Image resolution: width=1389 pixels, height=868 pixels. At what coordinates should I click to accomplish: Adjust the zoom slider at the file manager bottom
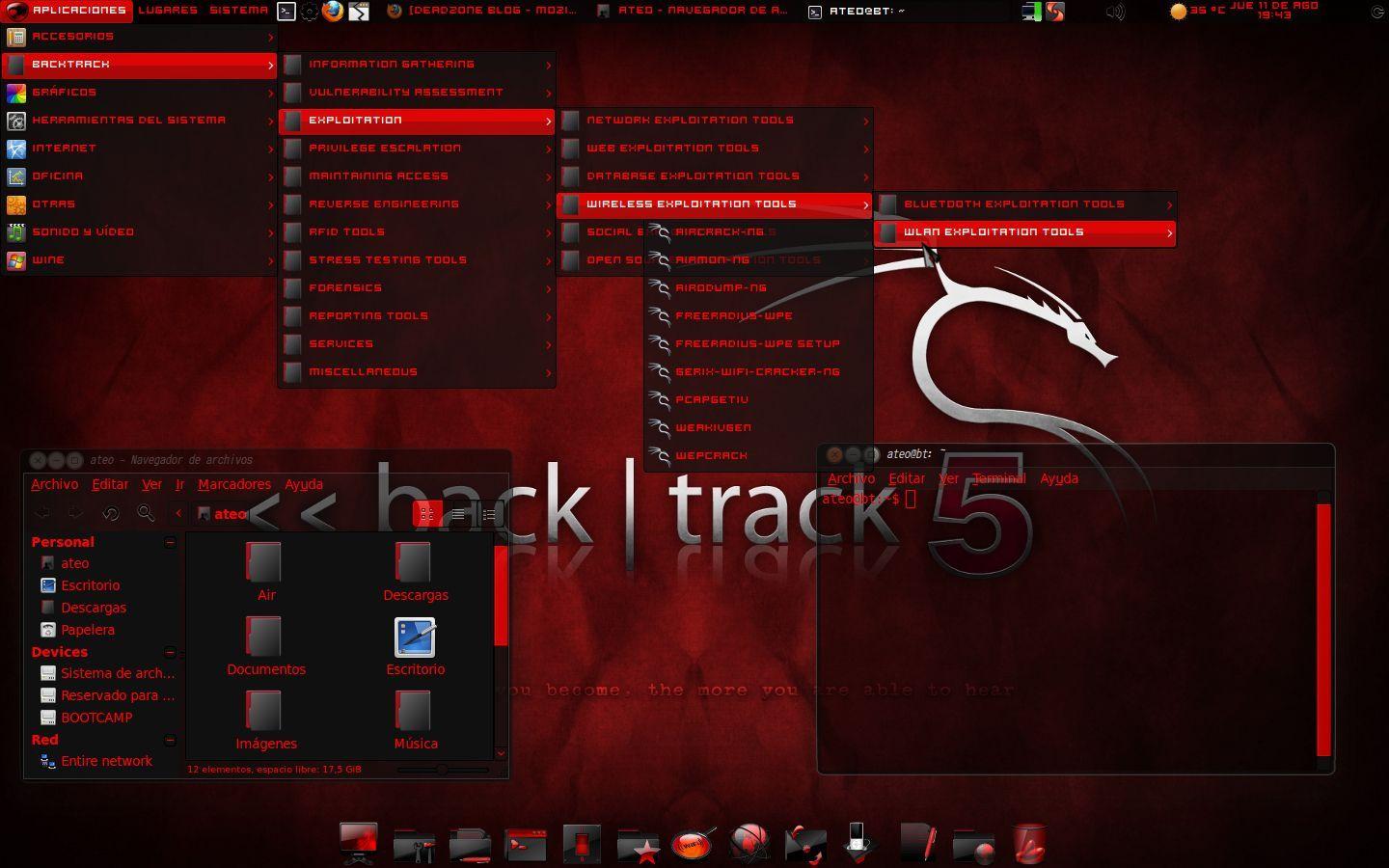442,770
